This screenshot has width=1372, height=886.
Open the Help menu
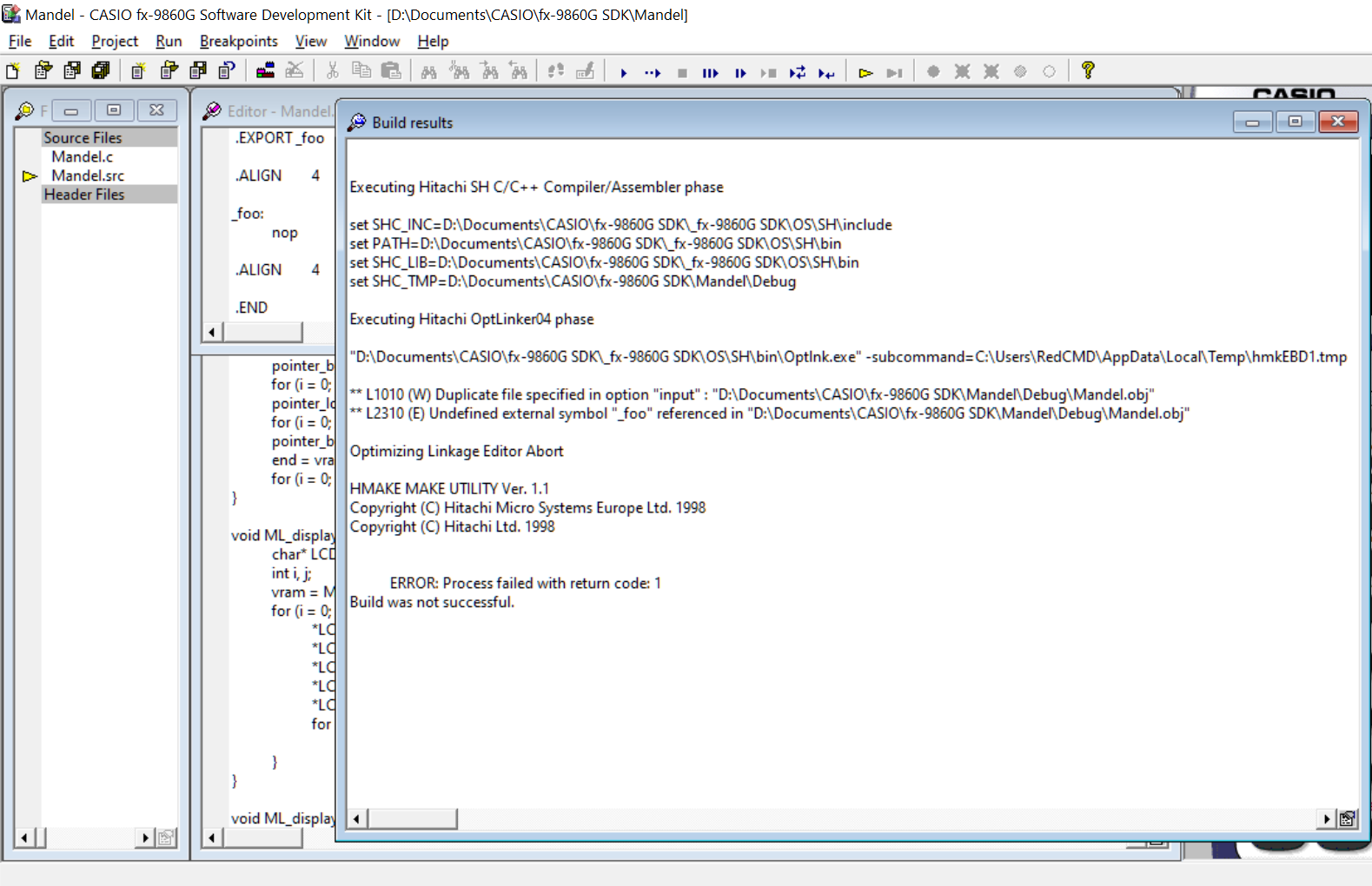[433, 41]
